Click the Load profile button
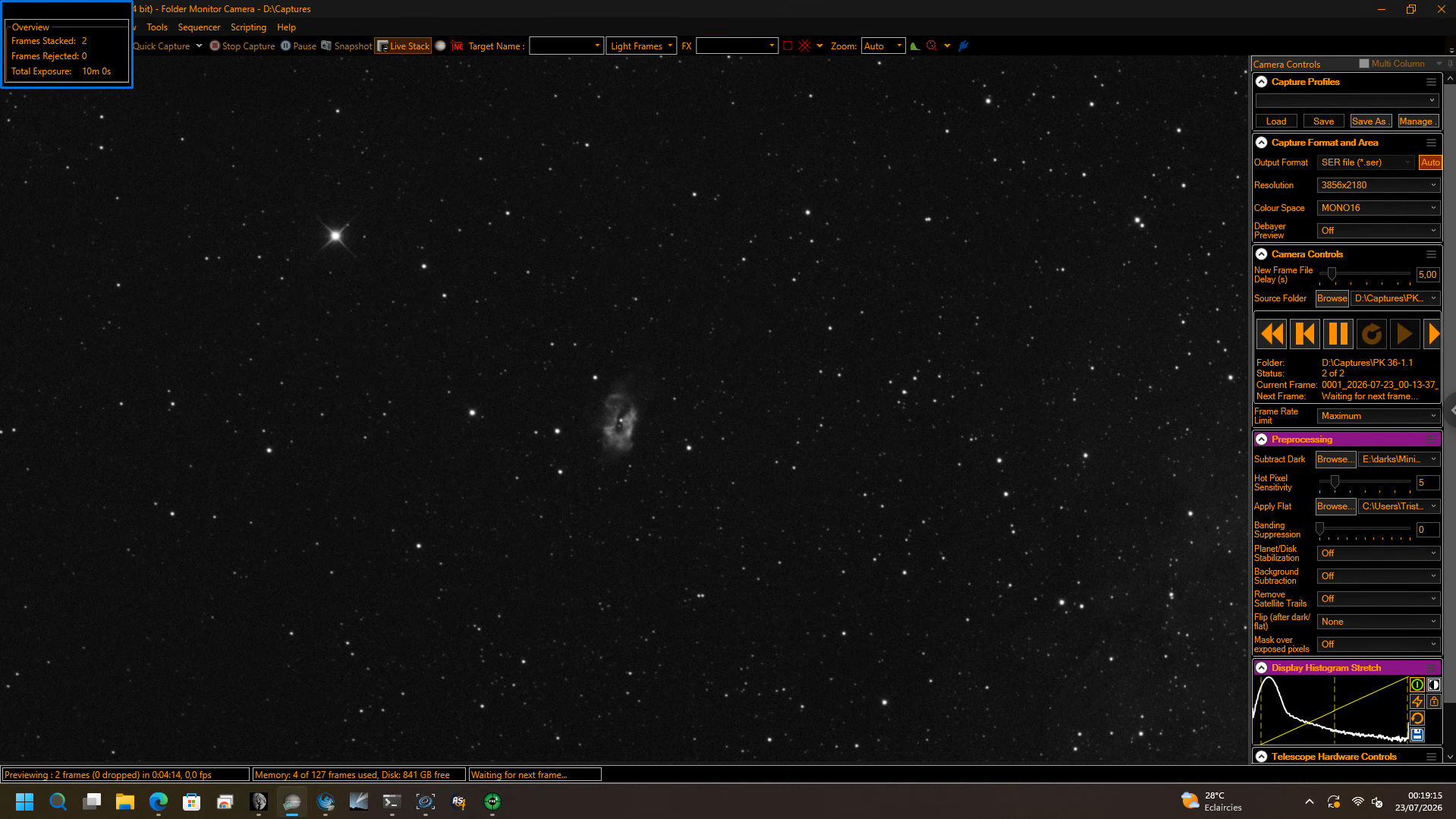Image resolution: width=1456 pixels, height=819 pixels. click(x=1276, y=121)
